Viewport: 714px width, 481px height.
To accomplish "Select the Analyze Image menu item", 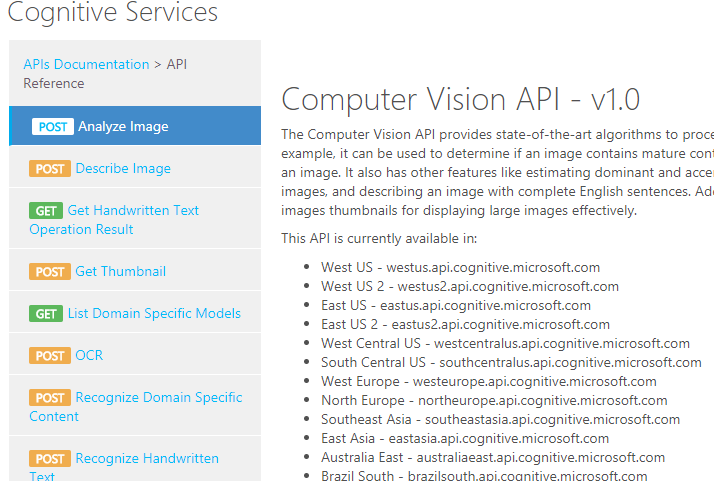I will (123, 127).
